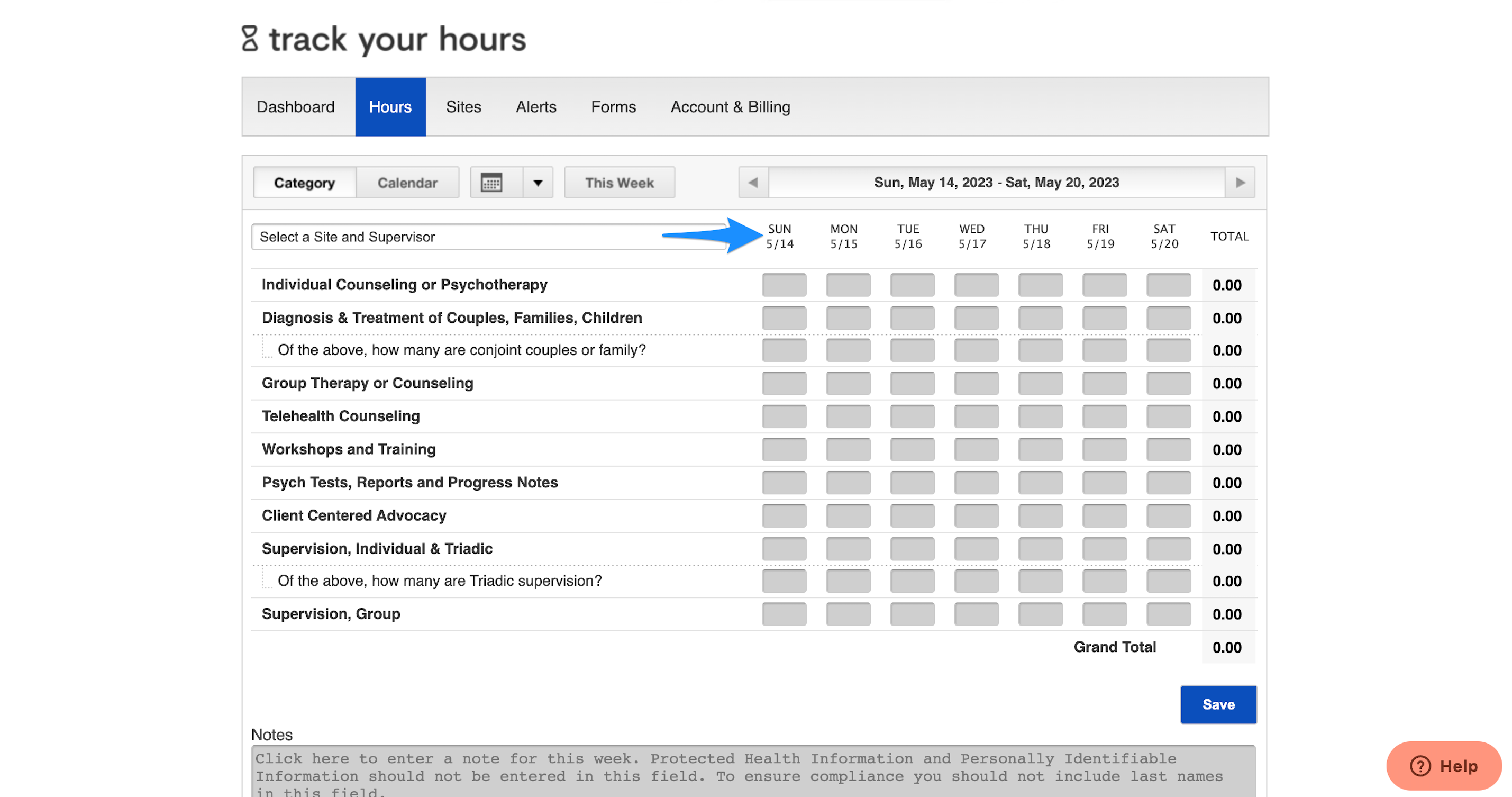Switch to Calendar view
The image size is (1512, 797).
pyautogui.click(x=407, y=183)
